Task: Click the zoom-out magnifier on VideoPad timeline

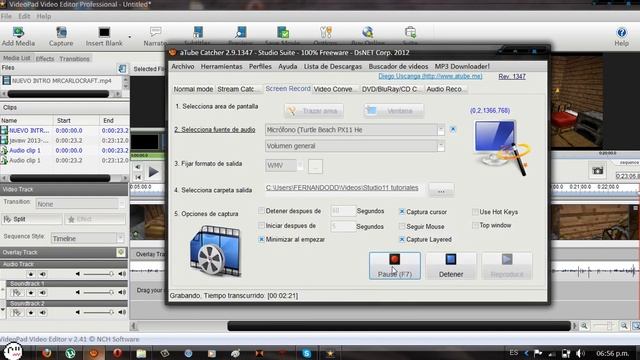Action: (584, 326)
